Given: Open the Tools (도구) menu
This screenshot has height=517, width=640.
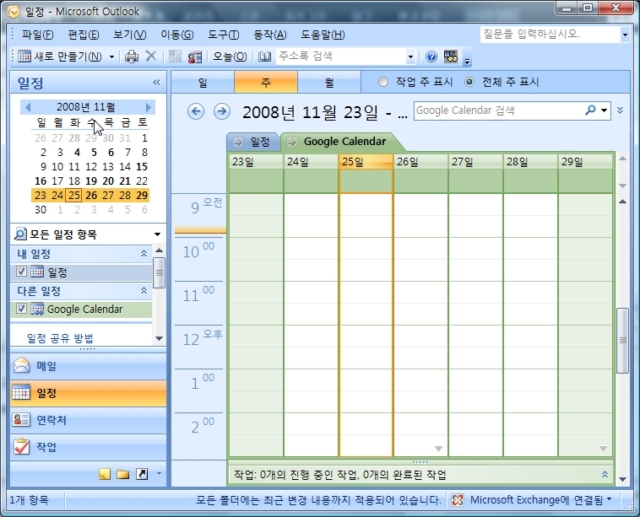Looking at the screenshot, I should [223, 35].
